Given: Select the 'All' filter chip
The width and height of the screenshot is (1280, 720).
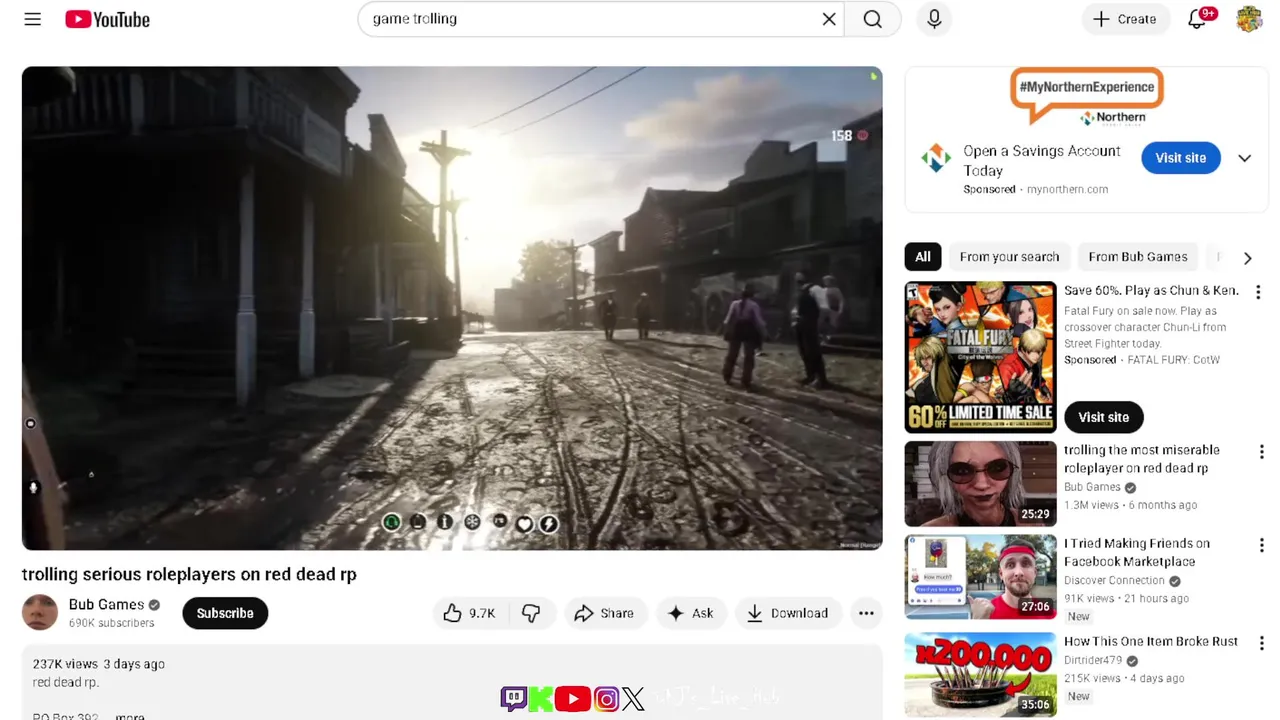Looking at the screenshot, I should 923,257.
